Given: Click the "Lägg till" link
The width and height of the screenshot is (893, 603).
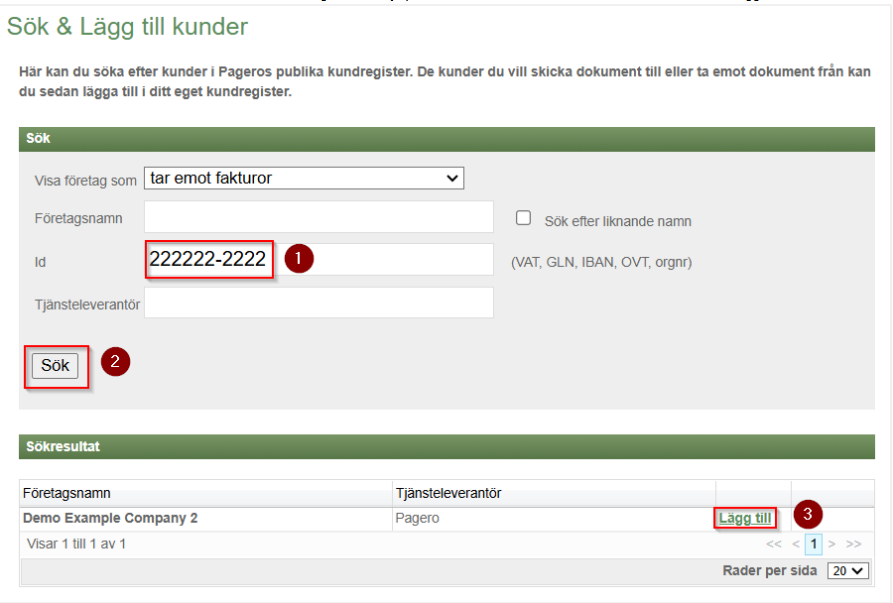Looking at the screenshot, I should pyautogui.click(x=745, y=518).
